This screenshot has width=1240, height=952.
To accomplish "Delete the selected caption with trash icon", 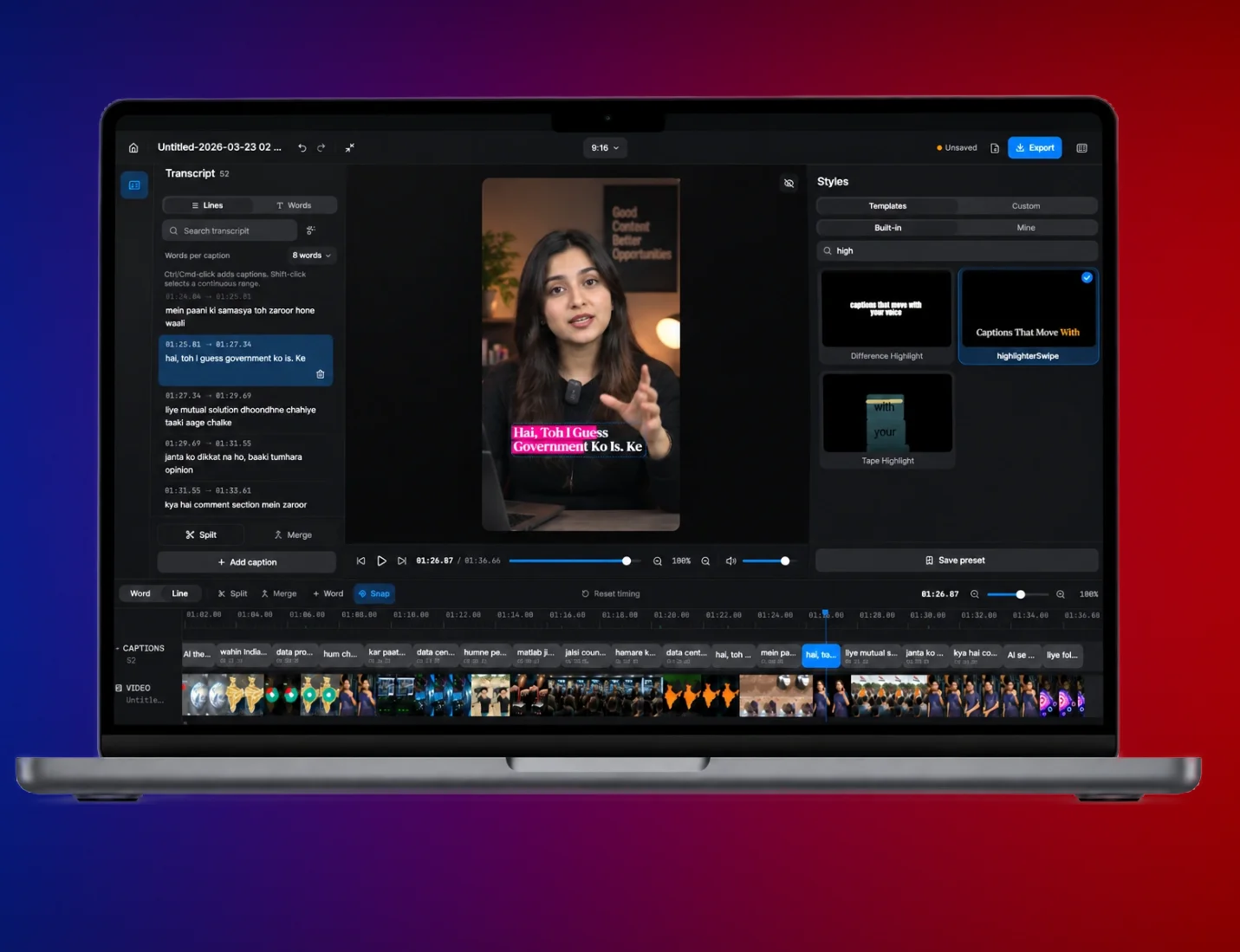I will point(321,374).
